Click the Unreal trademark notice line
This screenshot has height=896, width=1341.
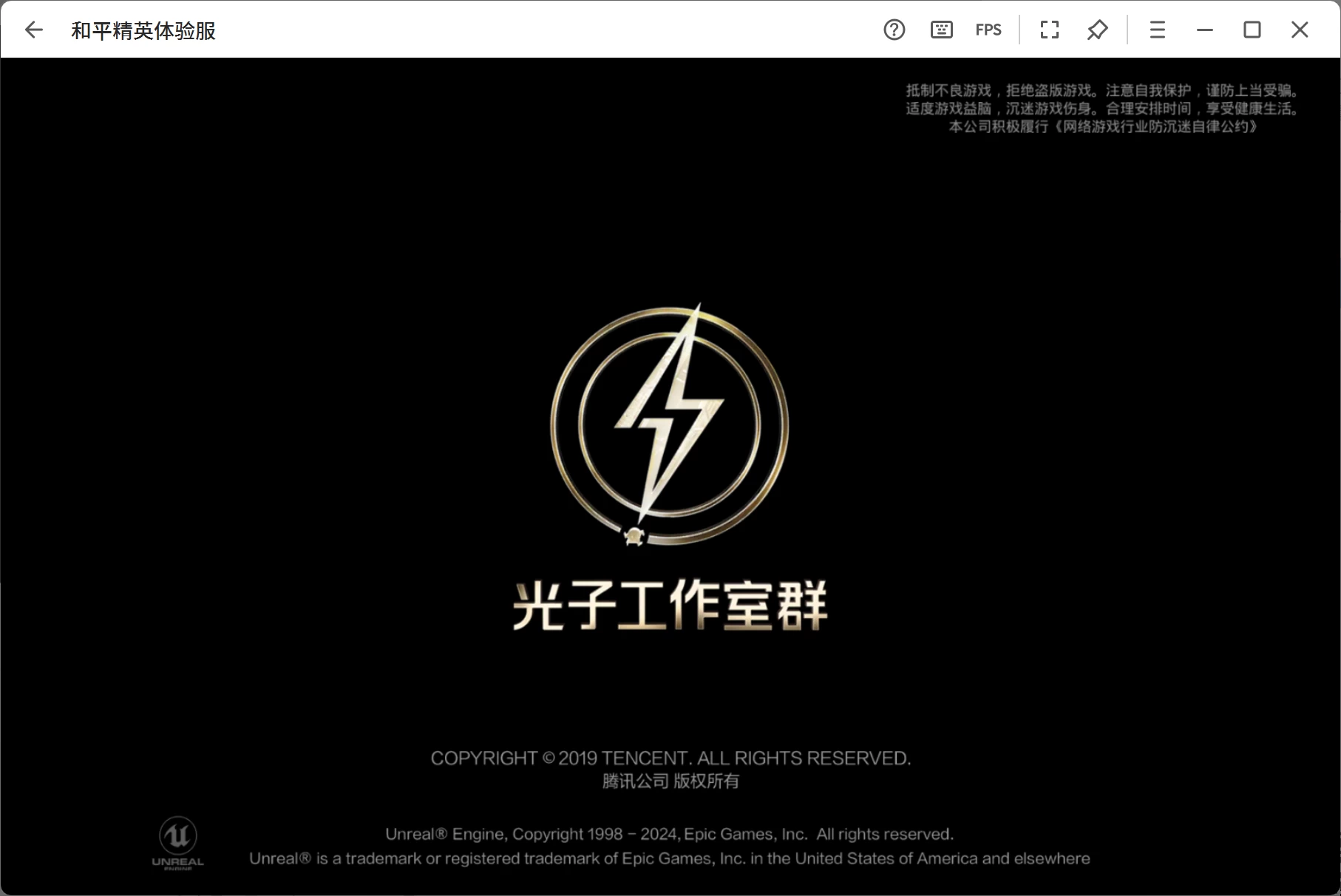pyautogui.click(x=670, y=859)
